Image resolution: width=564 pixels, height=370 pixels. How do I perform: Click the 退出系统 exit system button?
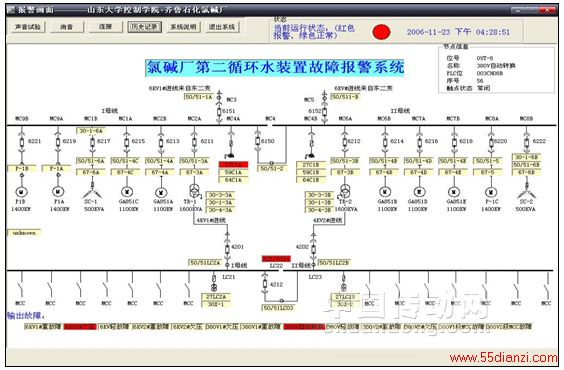pos(222,27)
